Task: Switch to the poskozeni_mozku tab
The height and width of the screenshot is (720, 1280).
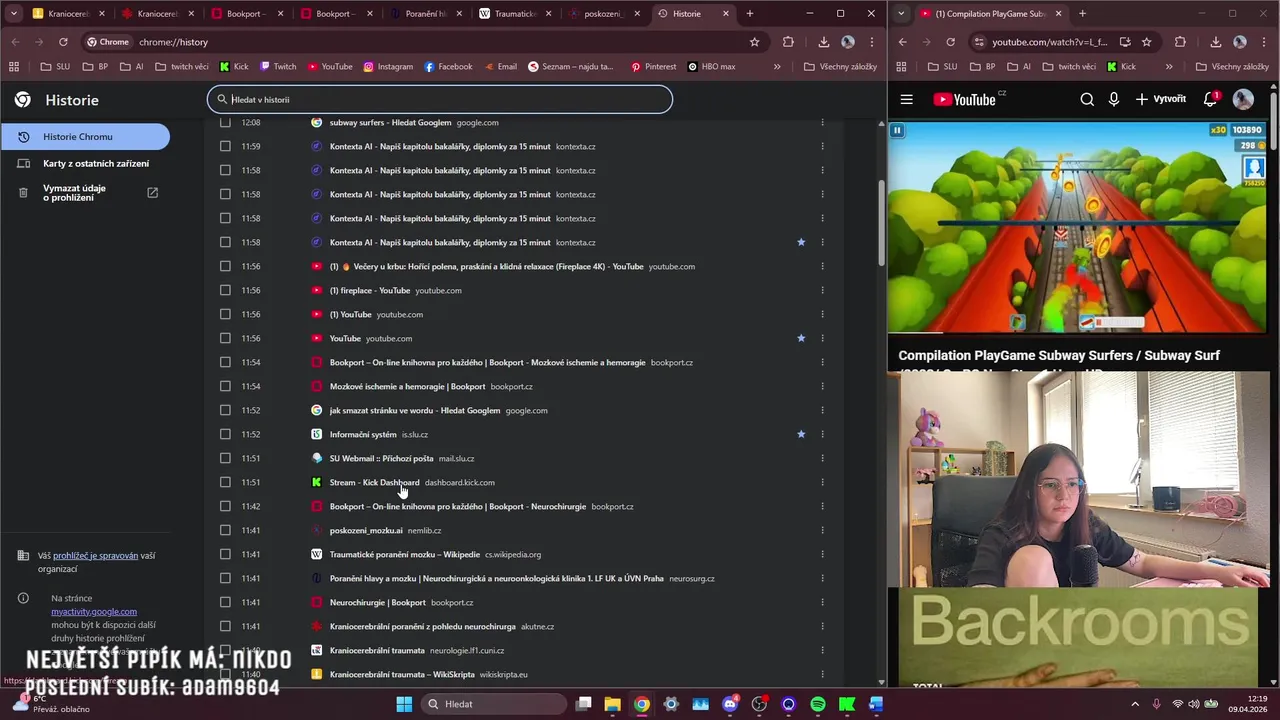Action: [603, 14]
